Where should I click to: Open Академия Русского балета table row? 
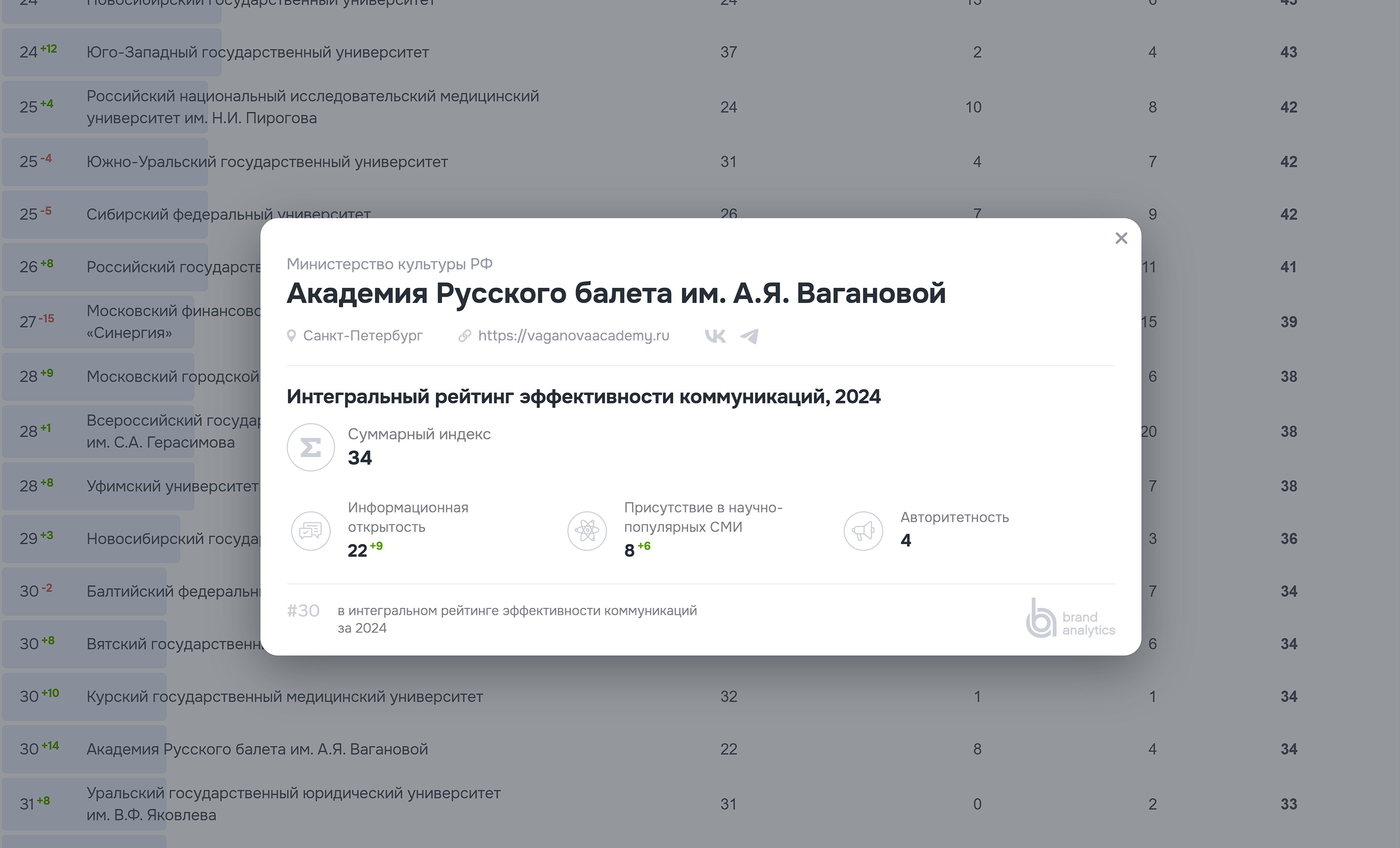[700, 749]
